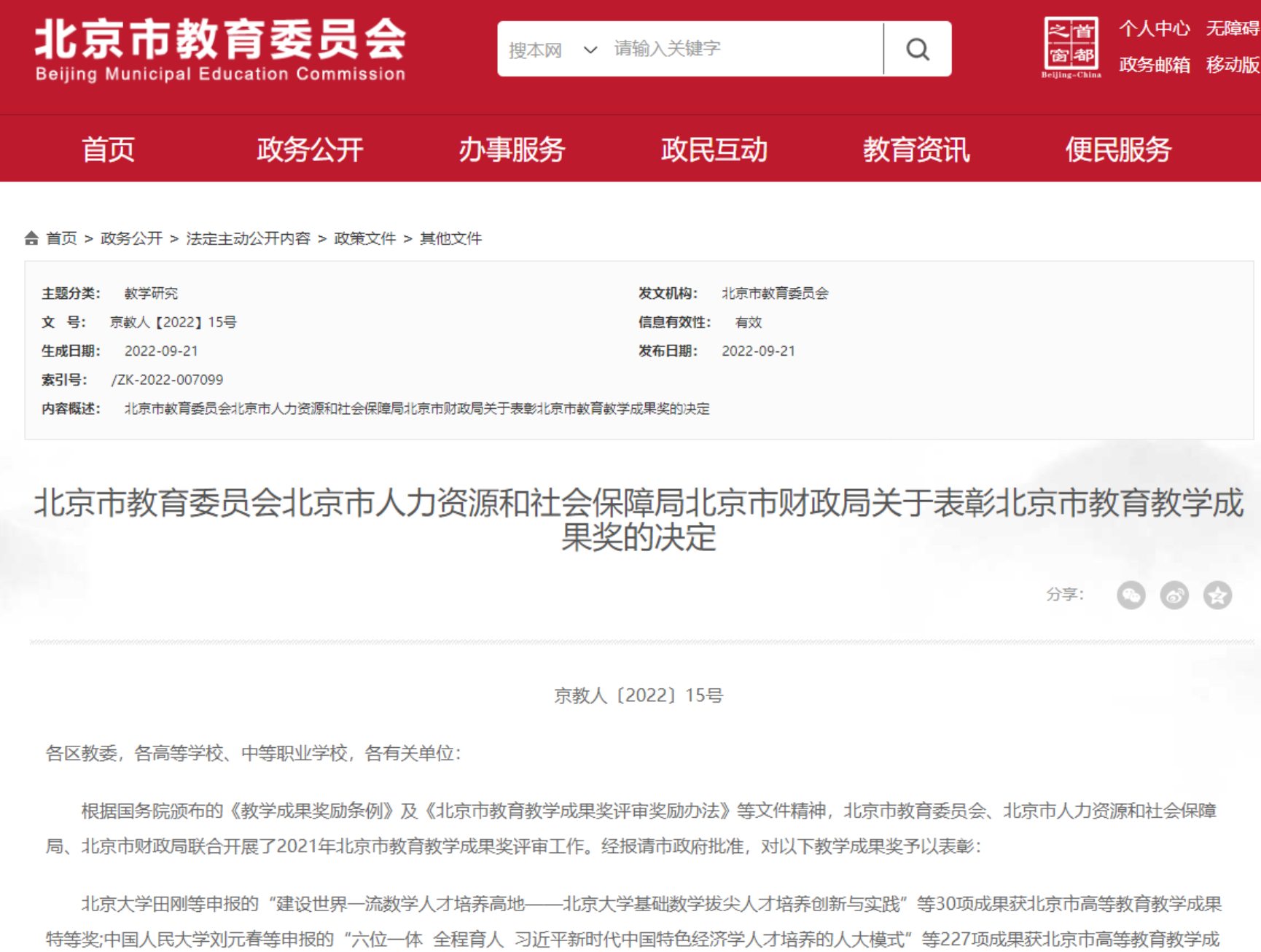Click 法定主动公开内容 in the breadcrumb
Image resolution: width=1261 pixels, height=952 pixels.
(x=248, y=238)
